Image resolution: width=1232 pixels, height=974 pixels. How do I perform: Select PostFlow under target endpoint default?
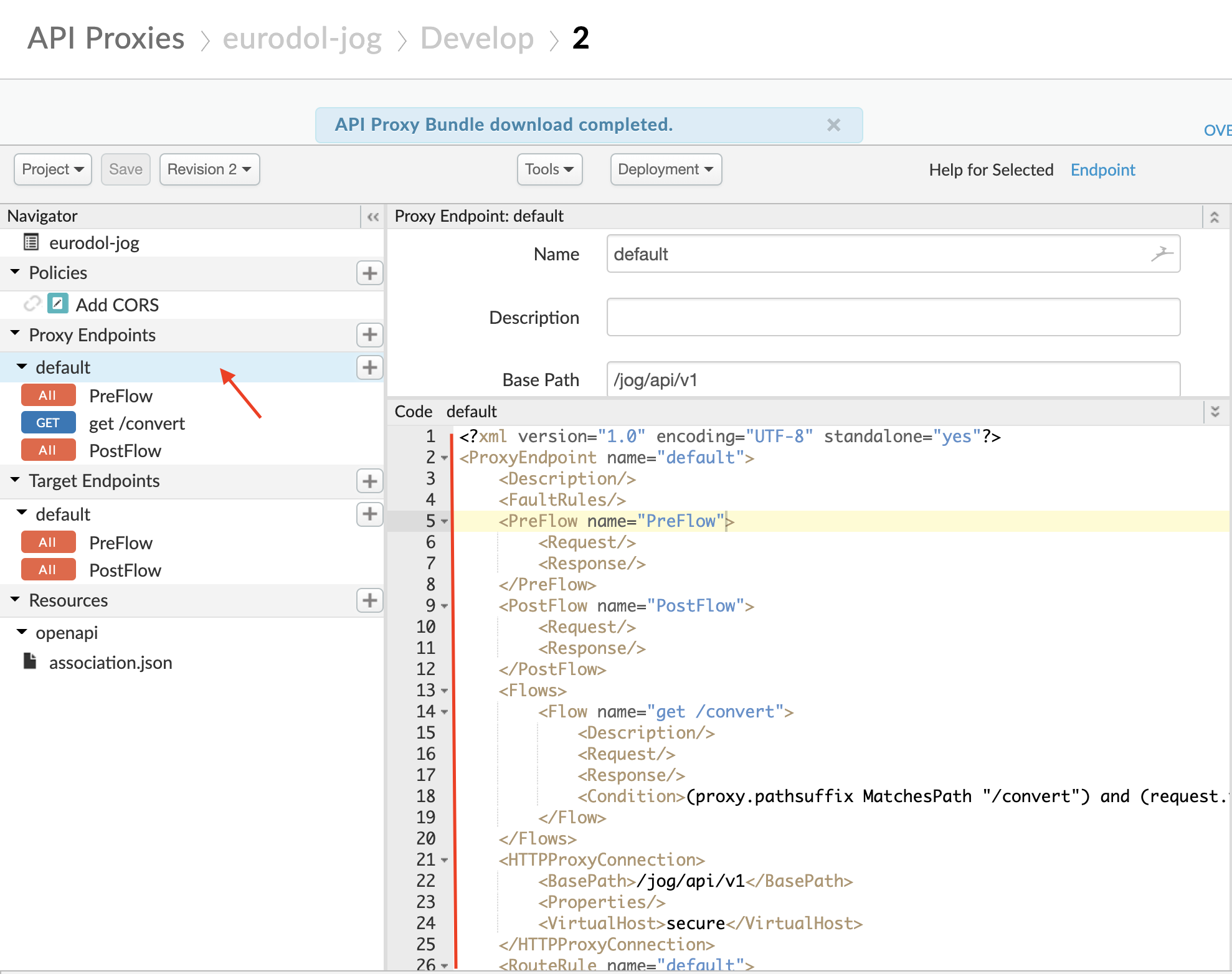tap(125, 570)
